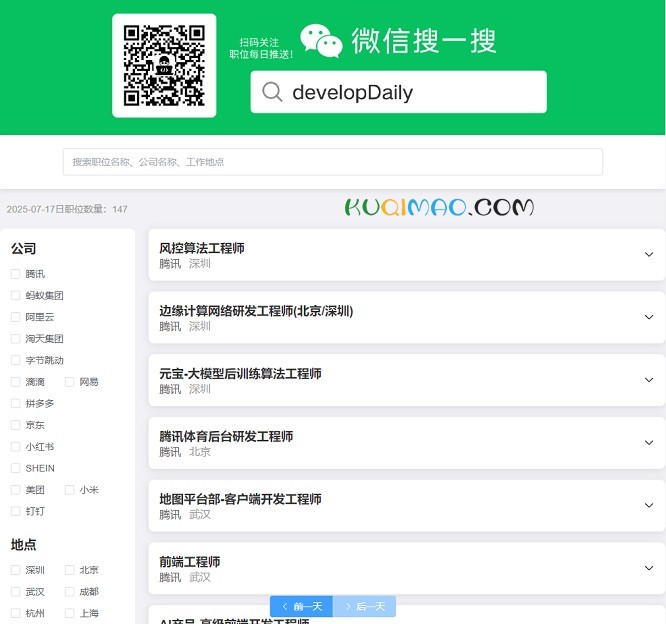
Task: Check the 网易 company checkbox
Action: point(69,382)
